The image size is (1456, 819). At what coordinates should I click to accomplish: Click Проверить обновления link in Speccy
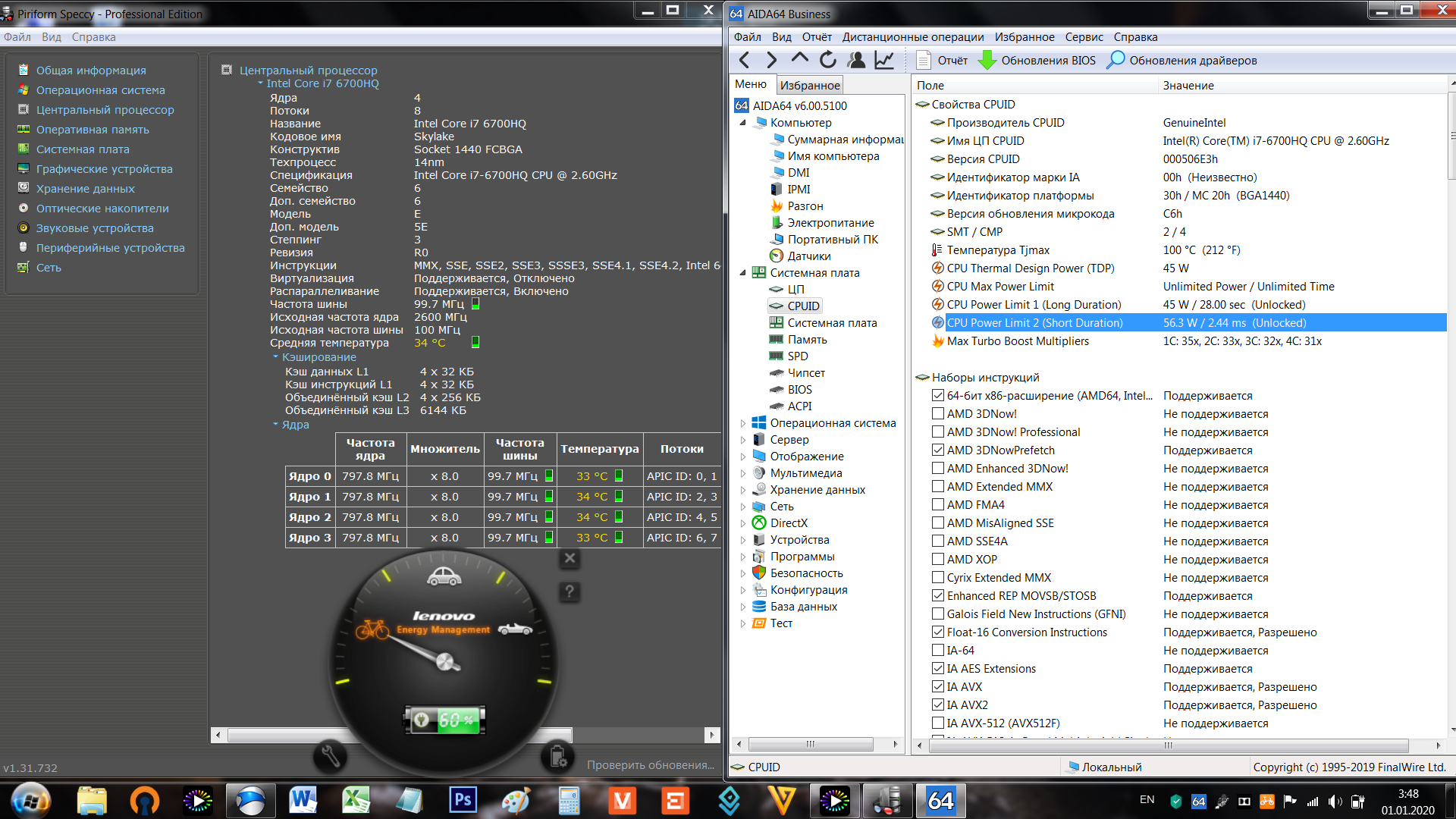coord(651,765)
